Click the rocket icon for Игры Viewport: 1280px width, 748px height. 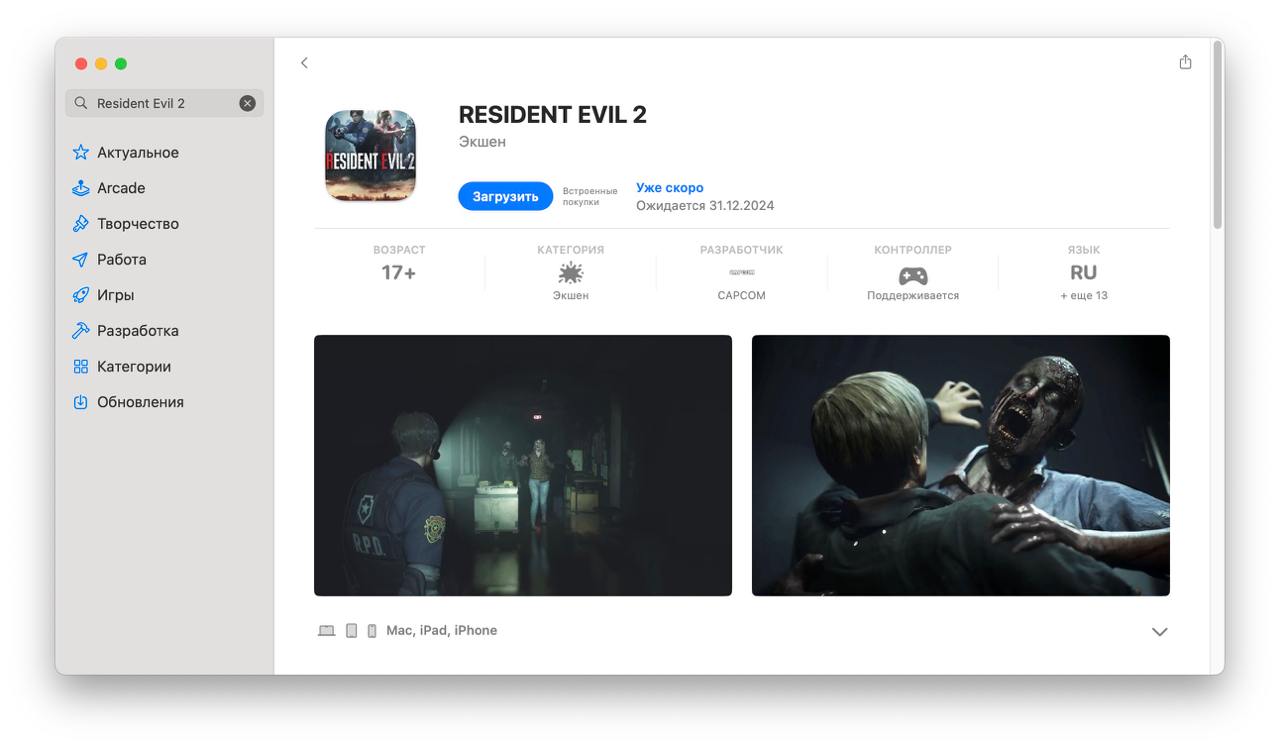81,295
